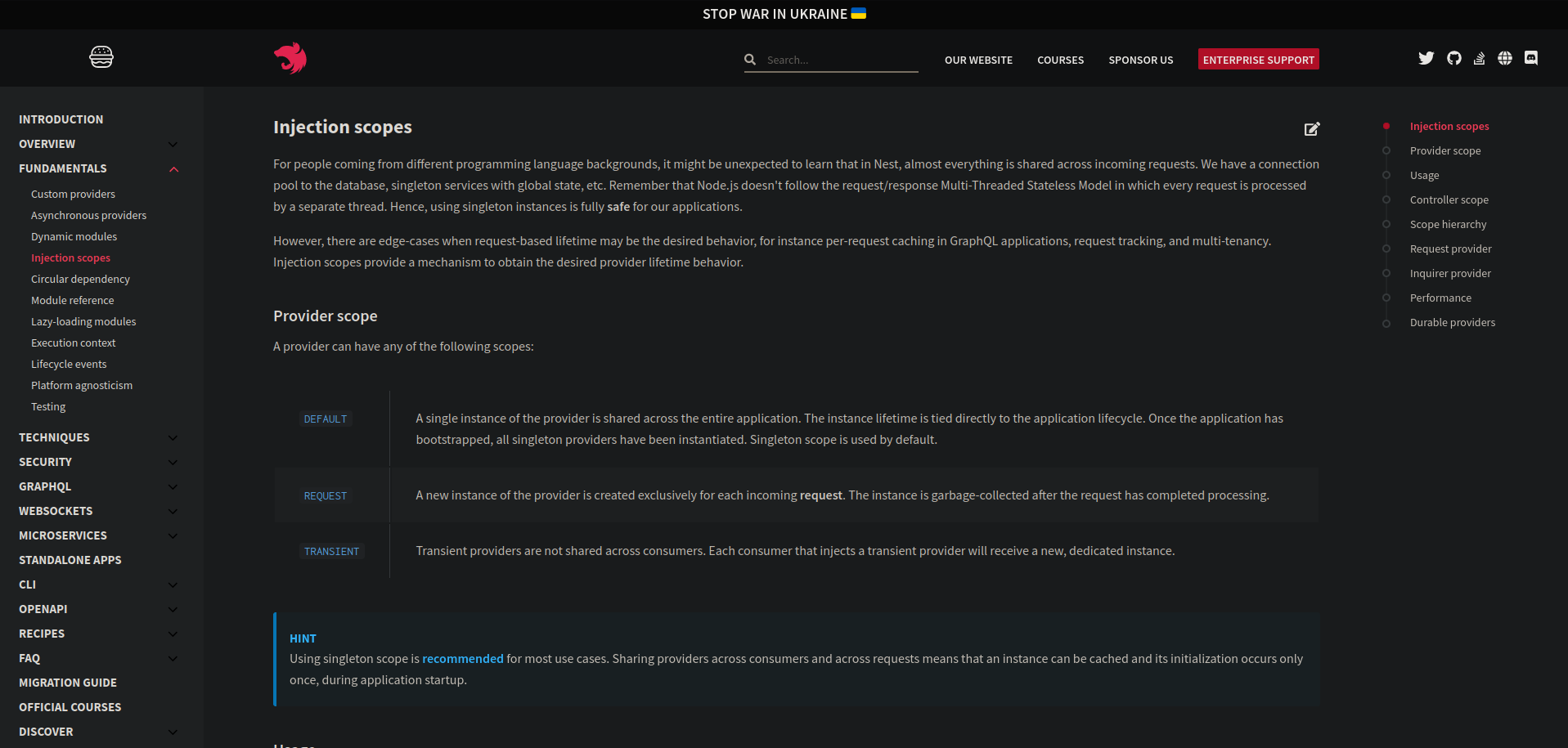Jump to Usage in table of contents
1568x748 pixels.
(x=1424, y=175)
